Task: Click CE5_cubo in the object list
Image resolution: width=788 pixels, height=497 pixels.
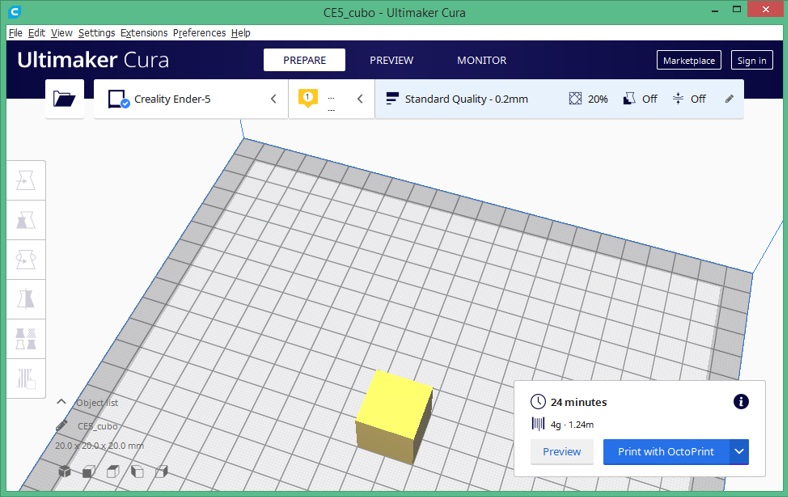Action: (x=97, y=426)
